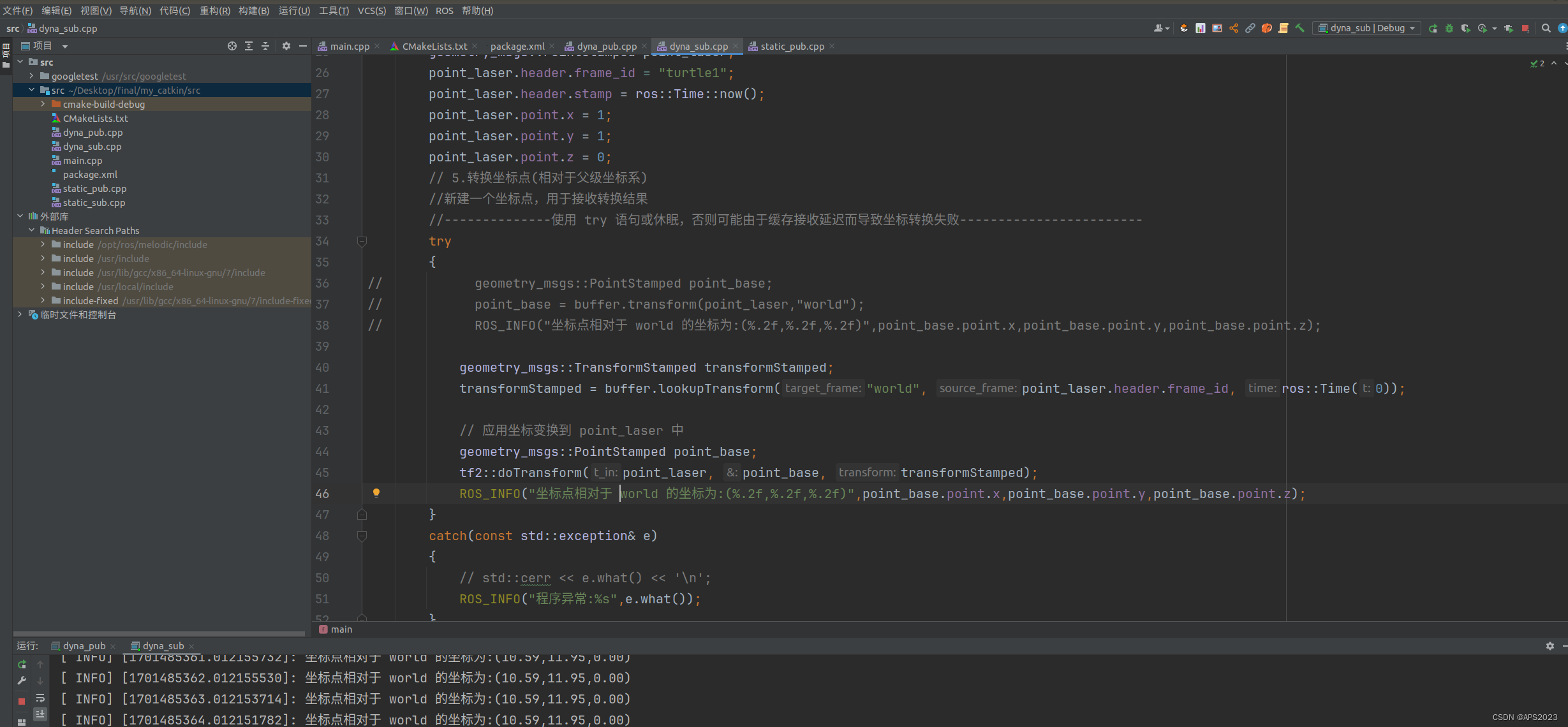Stop the process with the red square
This screenshot has height=727, width=1568.
1525,28
